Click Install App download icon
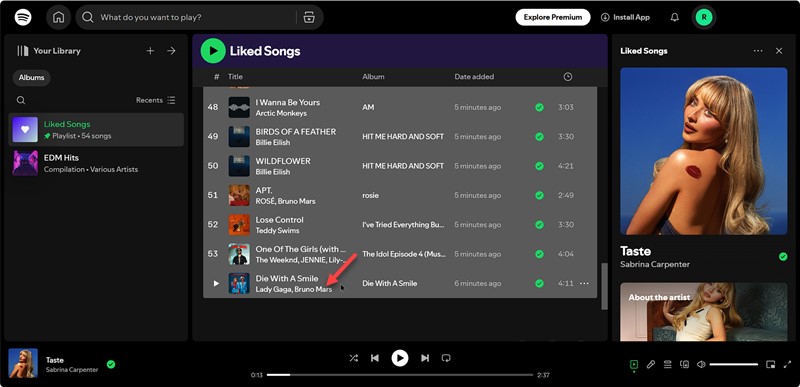Viewport: 800px width, 387px height. click(x=605, y=17)
